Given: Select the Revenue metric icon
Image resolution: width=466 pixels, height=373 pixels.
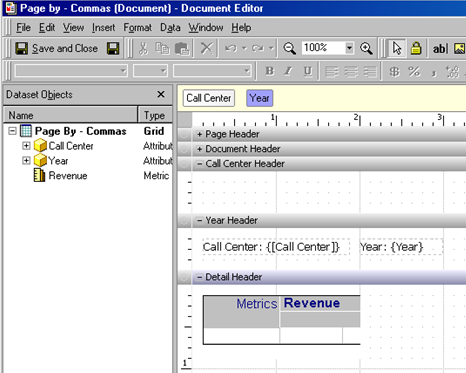Looking at the screenshot, I should click(39, 175).
